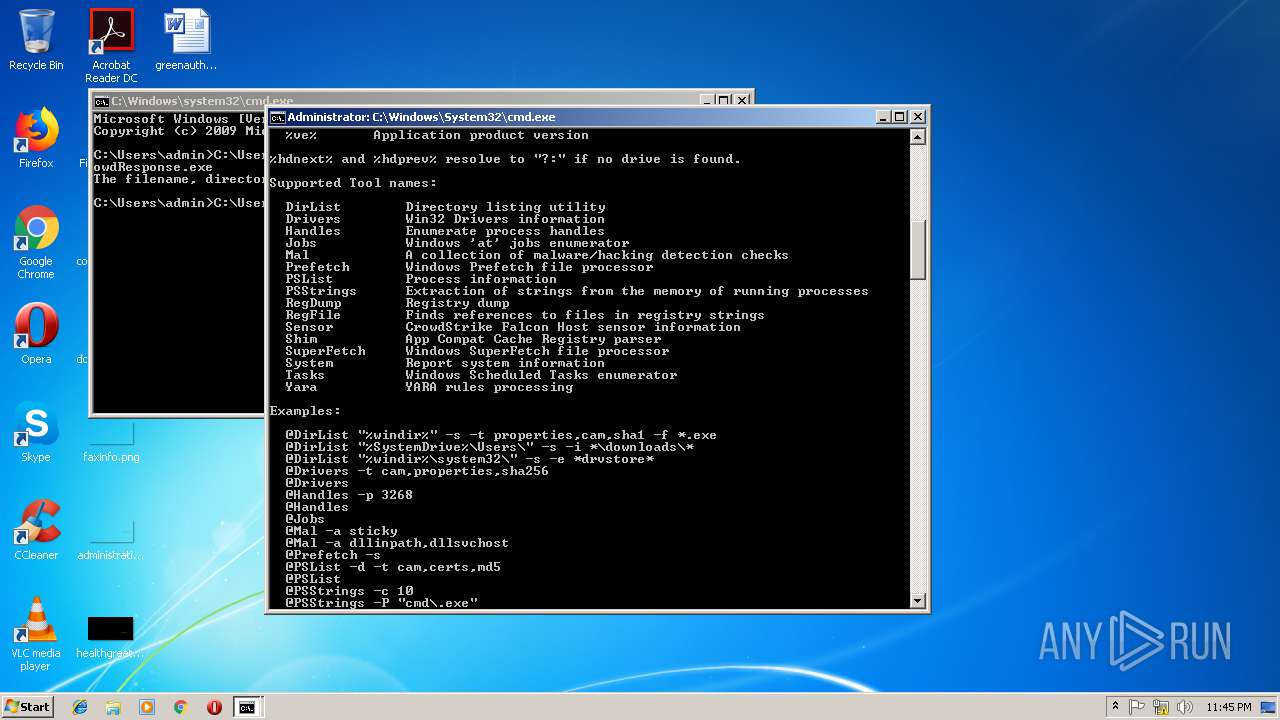The image size is (1280, 720).
Task: Launch Firefox from the desktop
Action: click(x=36, y=138)
